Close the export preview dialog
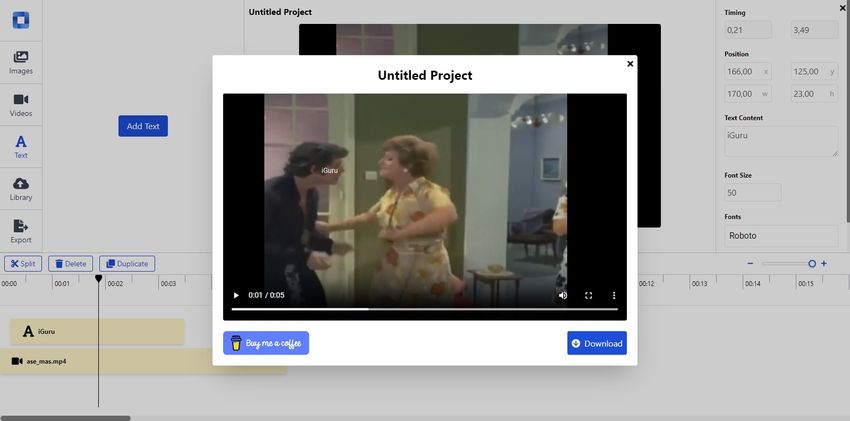850x421 pixels. click(x=630, y=63)
